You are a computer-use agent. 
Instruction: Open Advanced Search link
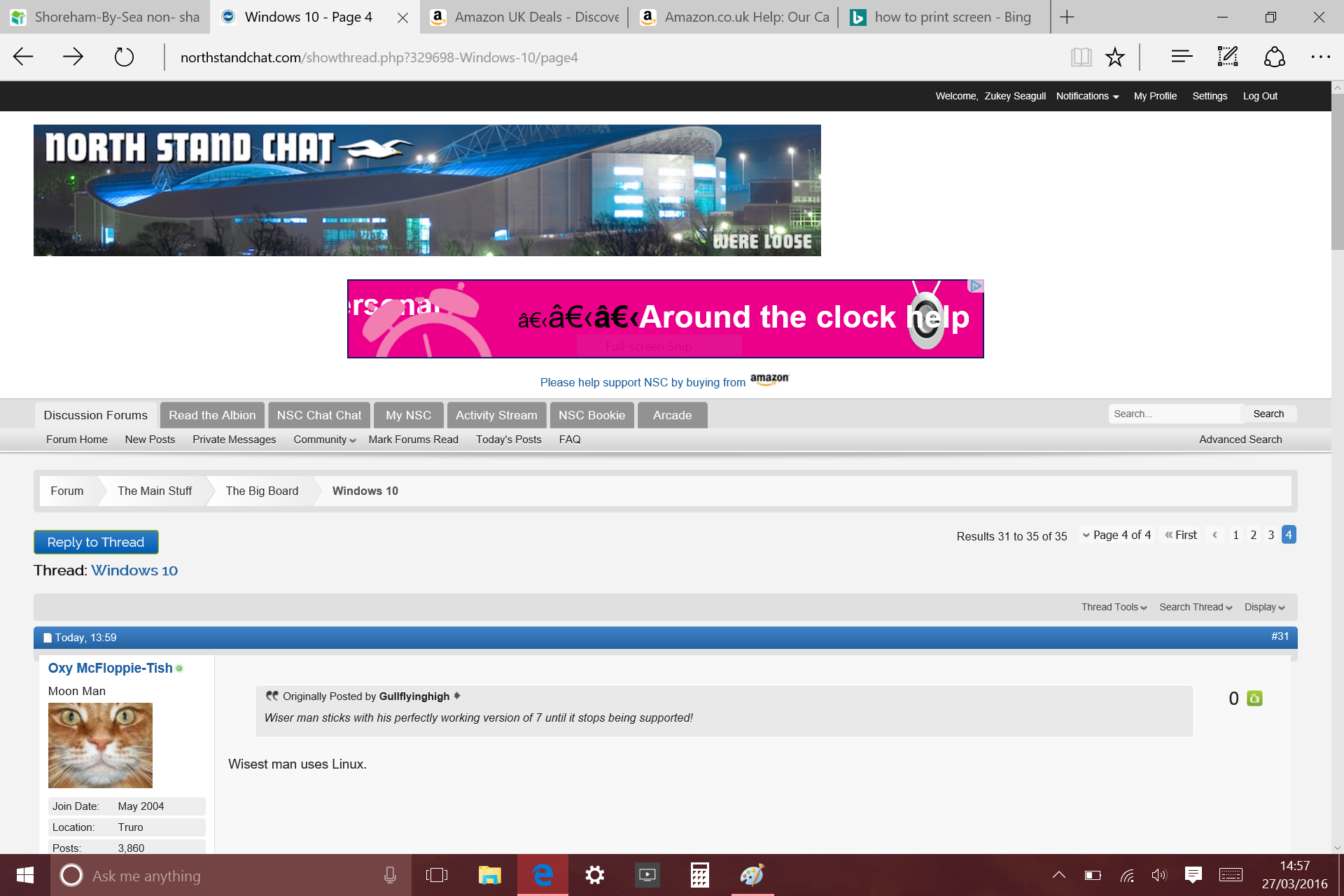(x=1240, y=439)
